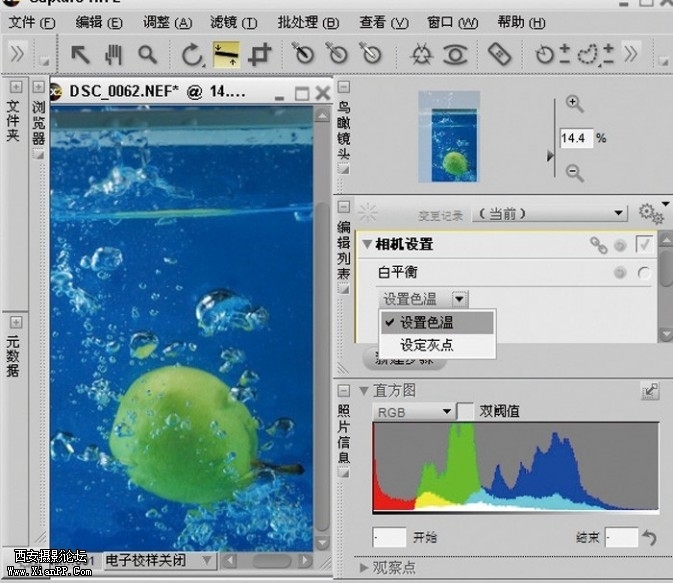Click the edit list scrollbar down arrow
673x583 pixels.
[666, 333]
